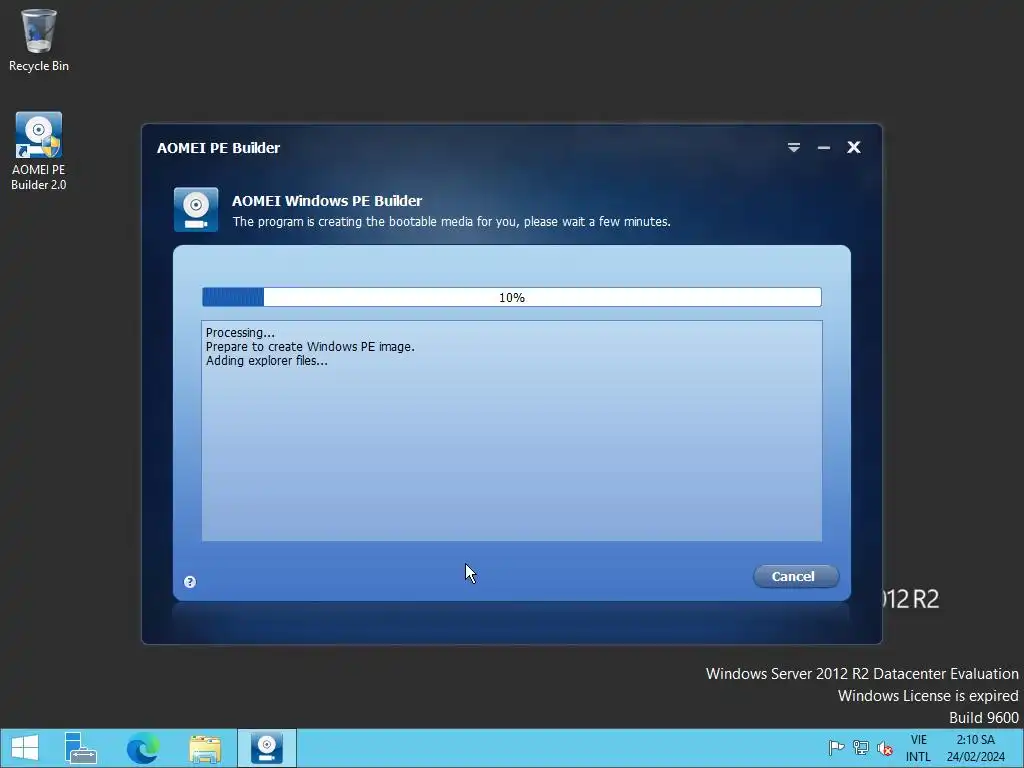Image resolution: width=1024 pixels, height=768 pixels.
Task: Open Microsoft Edge from the taskbar
Action: tap(142, 748)
